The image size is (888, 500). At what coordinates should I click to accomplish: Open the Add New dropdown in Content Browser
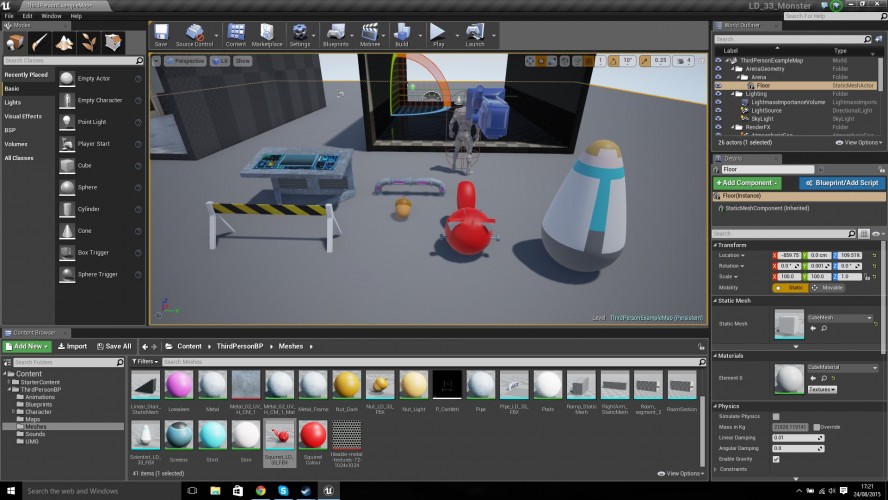coord(27,346)
